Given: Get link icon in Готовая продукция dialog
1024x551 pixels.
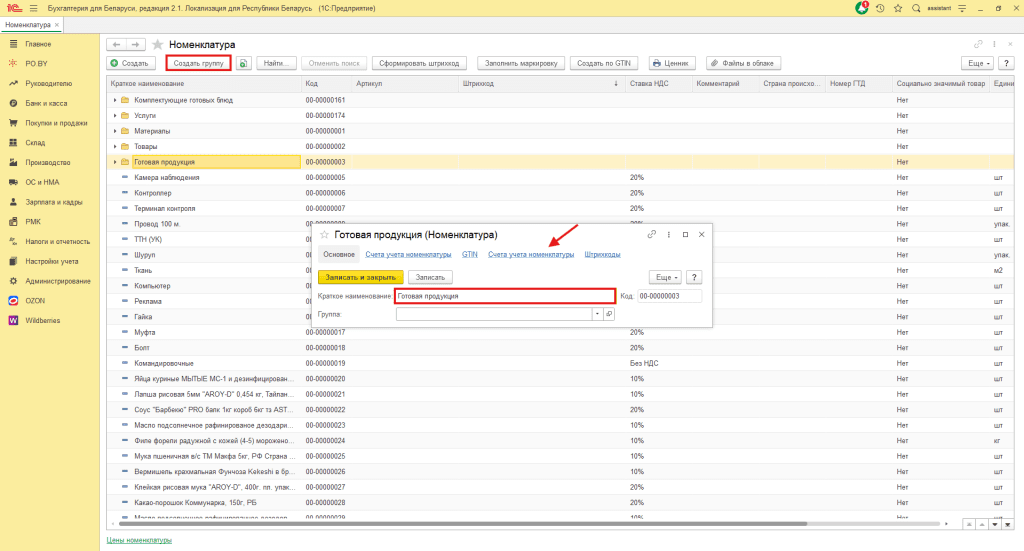Looking at the screenshot, I should [652, 234].
